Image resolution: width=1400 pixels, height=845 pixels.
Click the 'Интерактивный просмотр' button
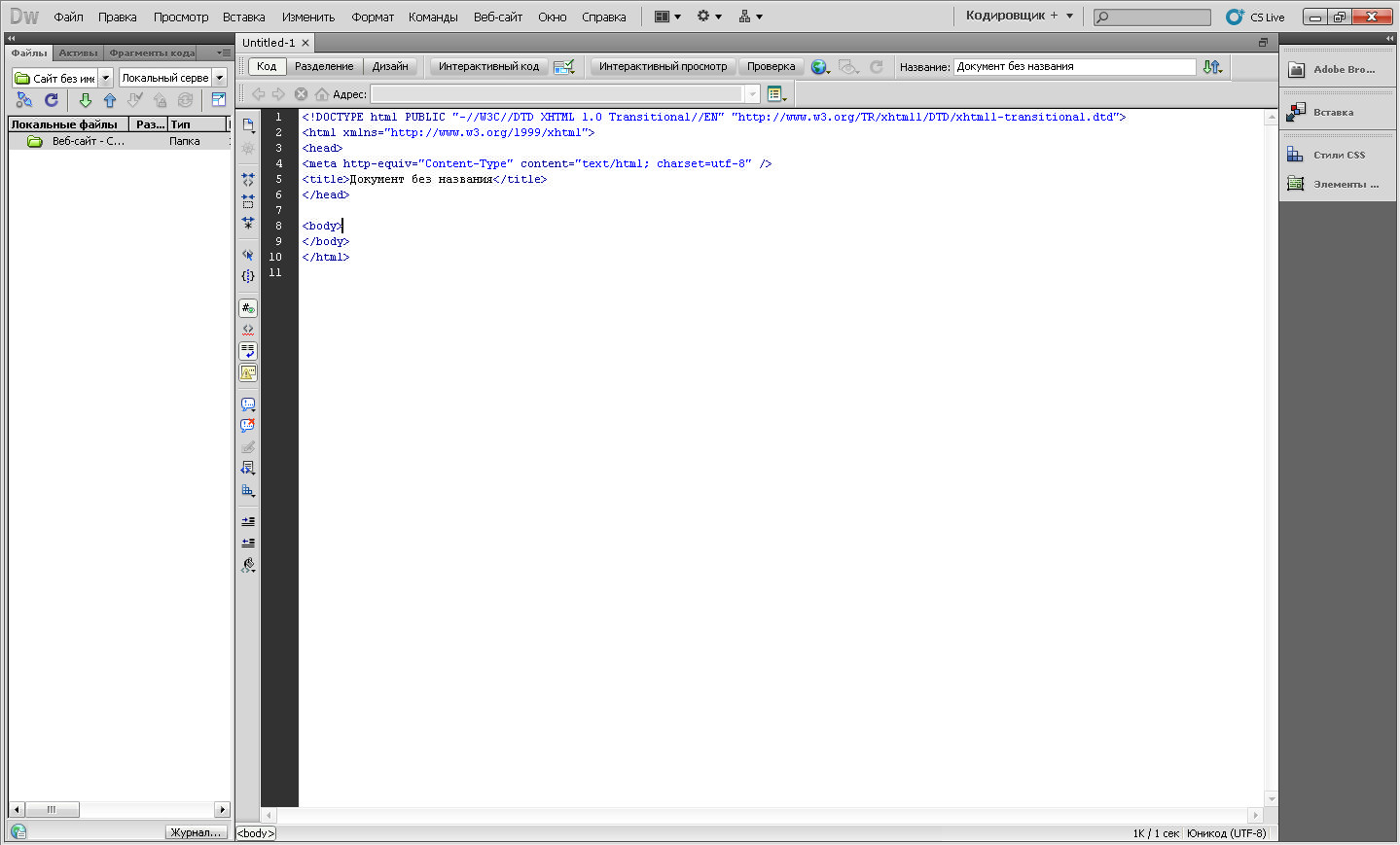[663, 66]
